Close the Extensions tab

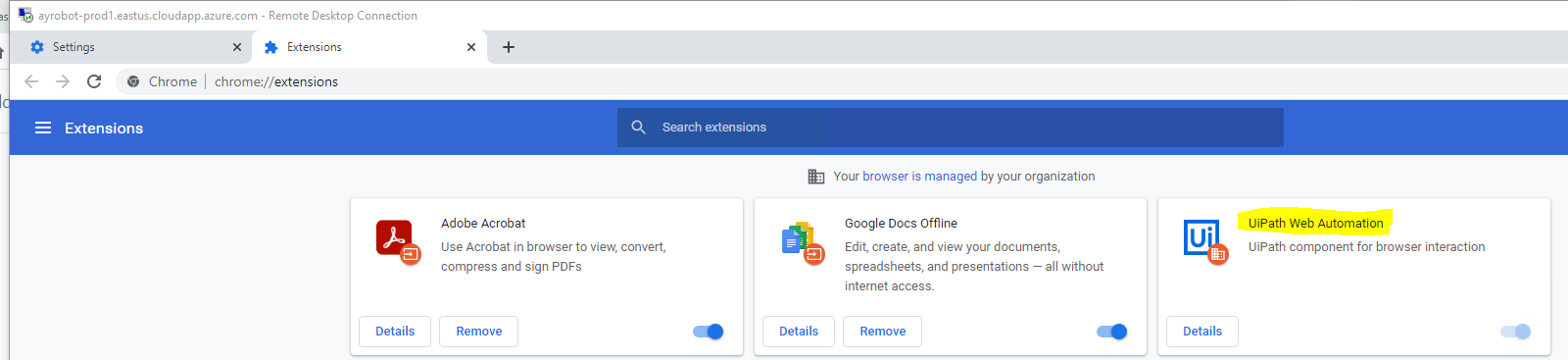471,47
